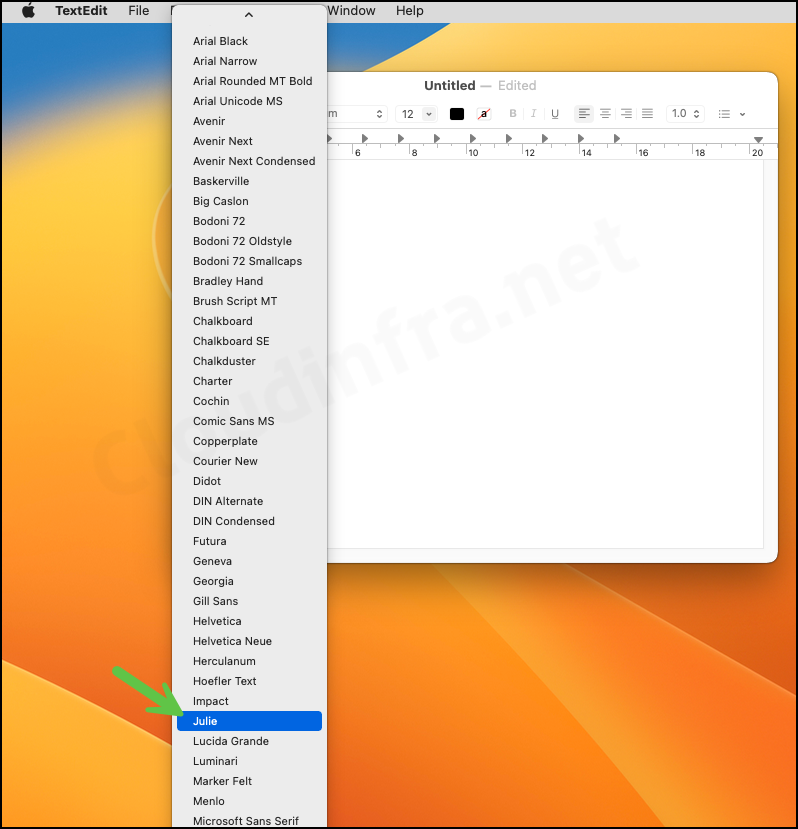Select the Impact font
Image resolution: width=798 pixels, height=829 pixels.
[x=249, y=702]
